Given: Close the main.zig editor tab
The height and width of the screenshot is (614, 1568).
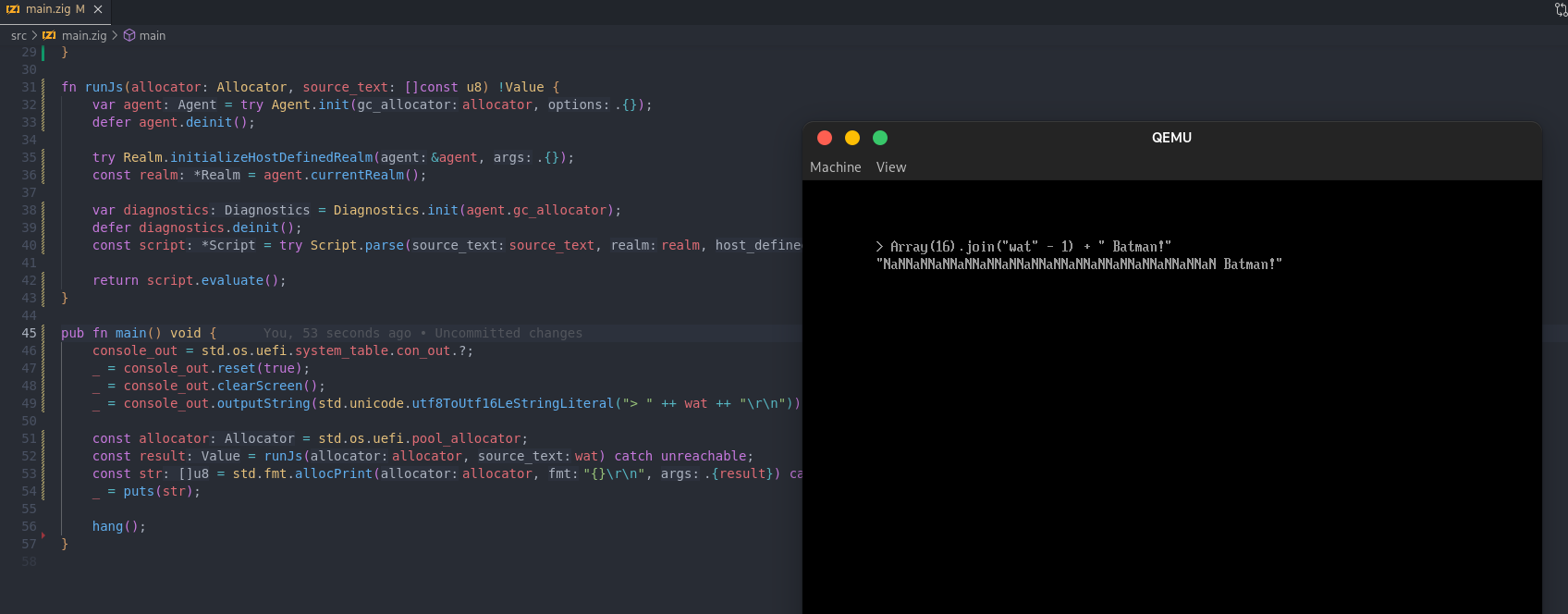Looking at the screenshot, I should [x=98, y=9].
